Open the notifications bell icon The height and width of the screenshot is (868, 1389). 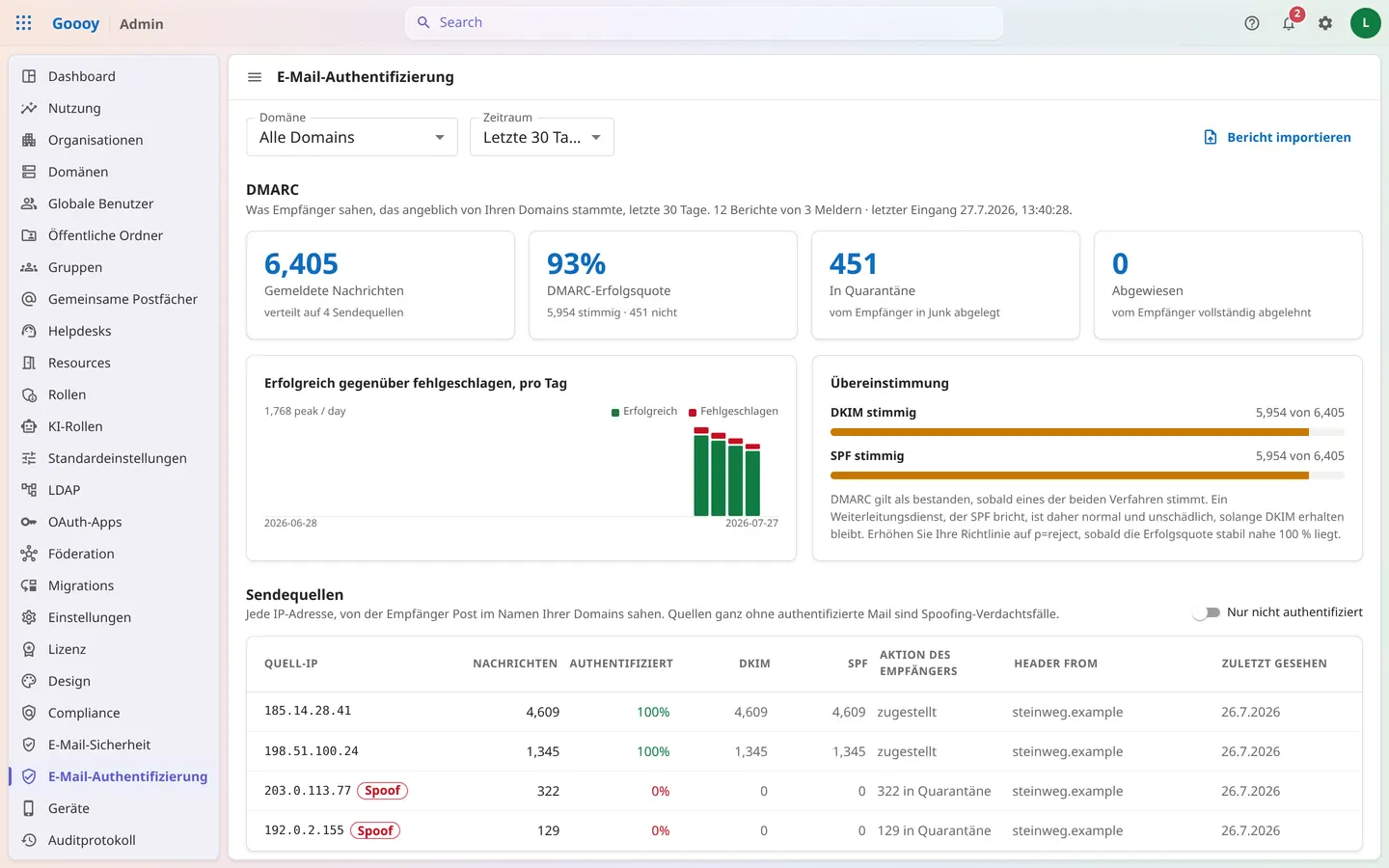pos(1289,23)
